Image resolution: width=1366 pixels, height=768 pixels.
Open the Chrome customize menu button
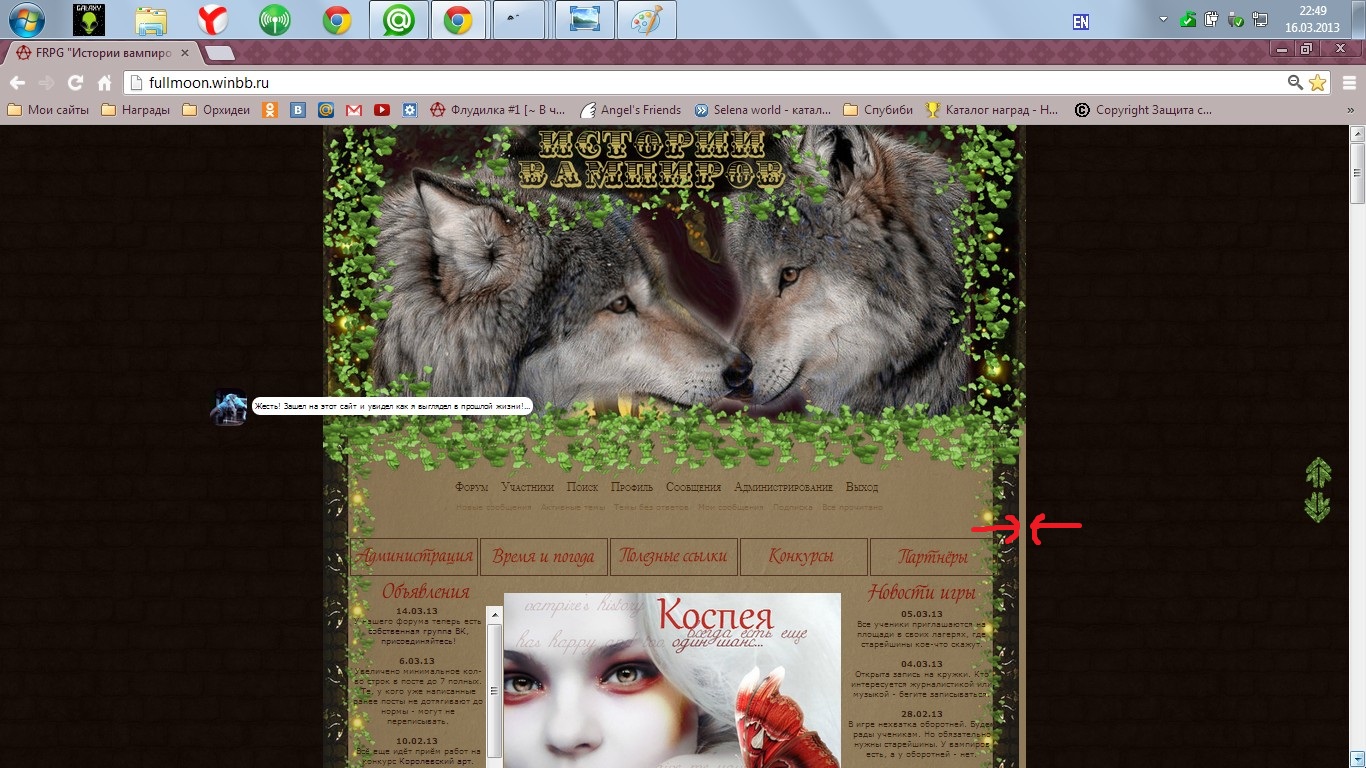point(1348,83)
